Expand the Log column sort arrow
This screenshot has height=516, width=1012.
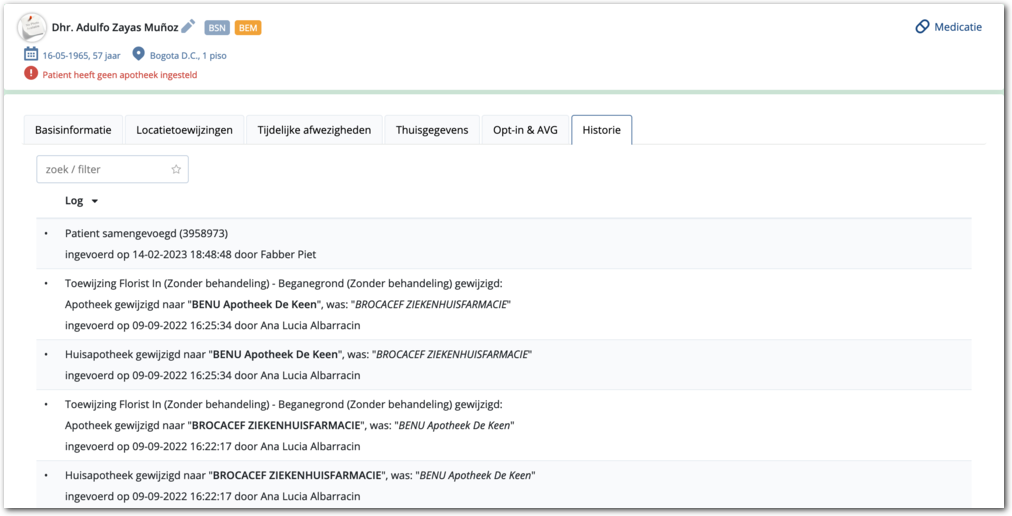(x=95, y=202)
